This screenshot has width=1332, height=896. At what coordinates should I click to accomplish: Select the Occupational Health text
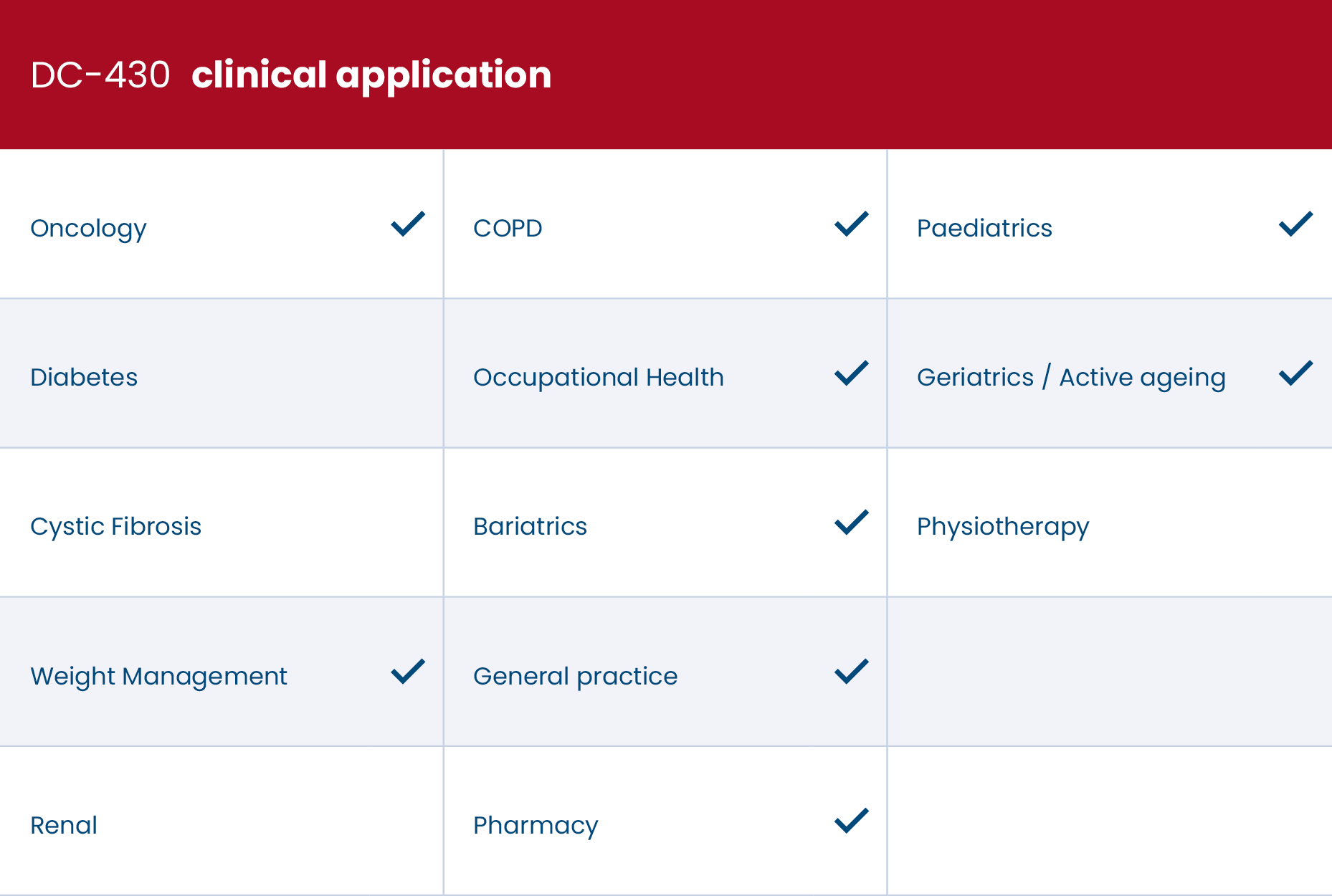point(599,377)
